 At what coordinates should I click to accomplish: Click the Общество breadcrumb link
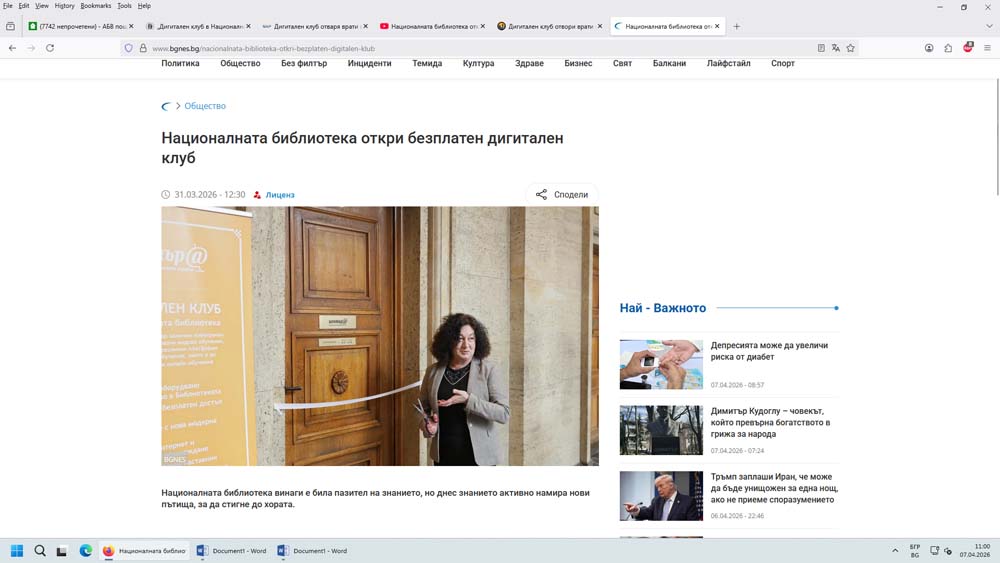pos(205,106)
